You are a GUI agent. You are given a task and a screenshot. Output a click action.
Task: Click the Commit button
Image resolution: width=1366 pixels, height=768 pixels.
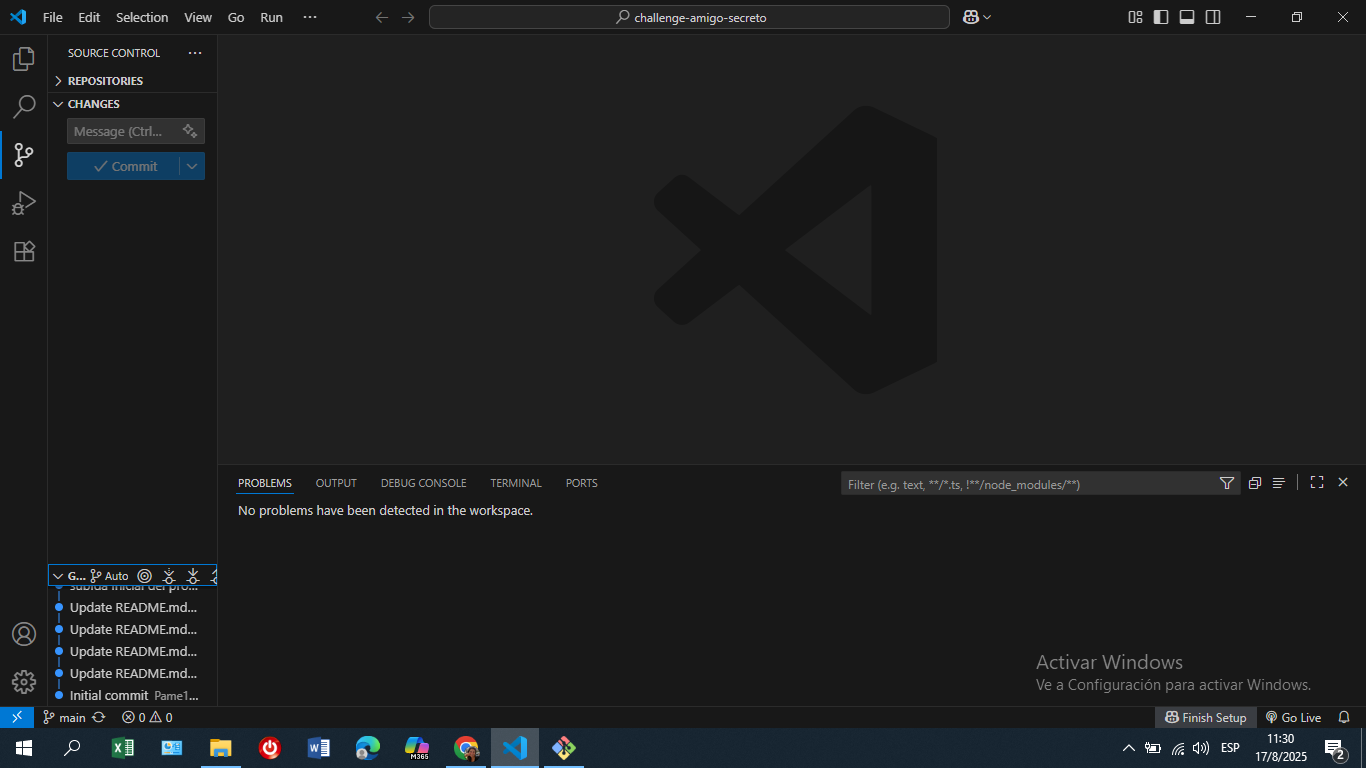(x=124, y=166)
